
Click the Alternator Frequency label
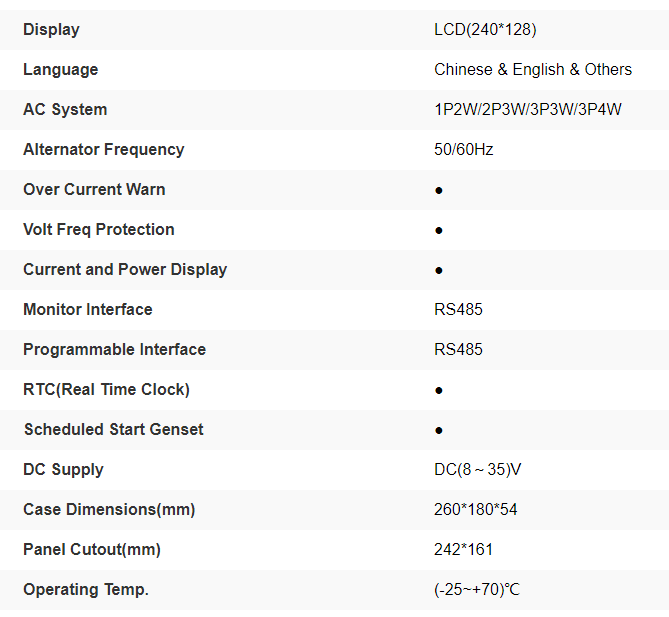pyautogui.click(x=103, y=150)
